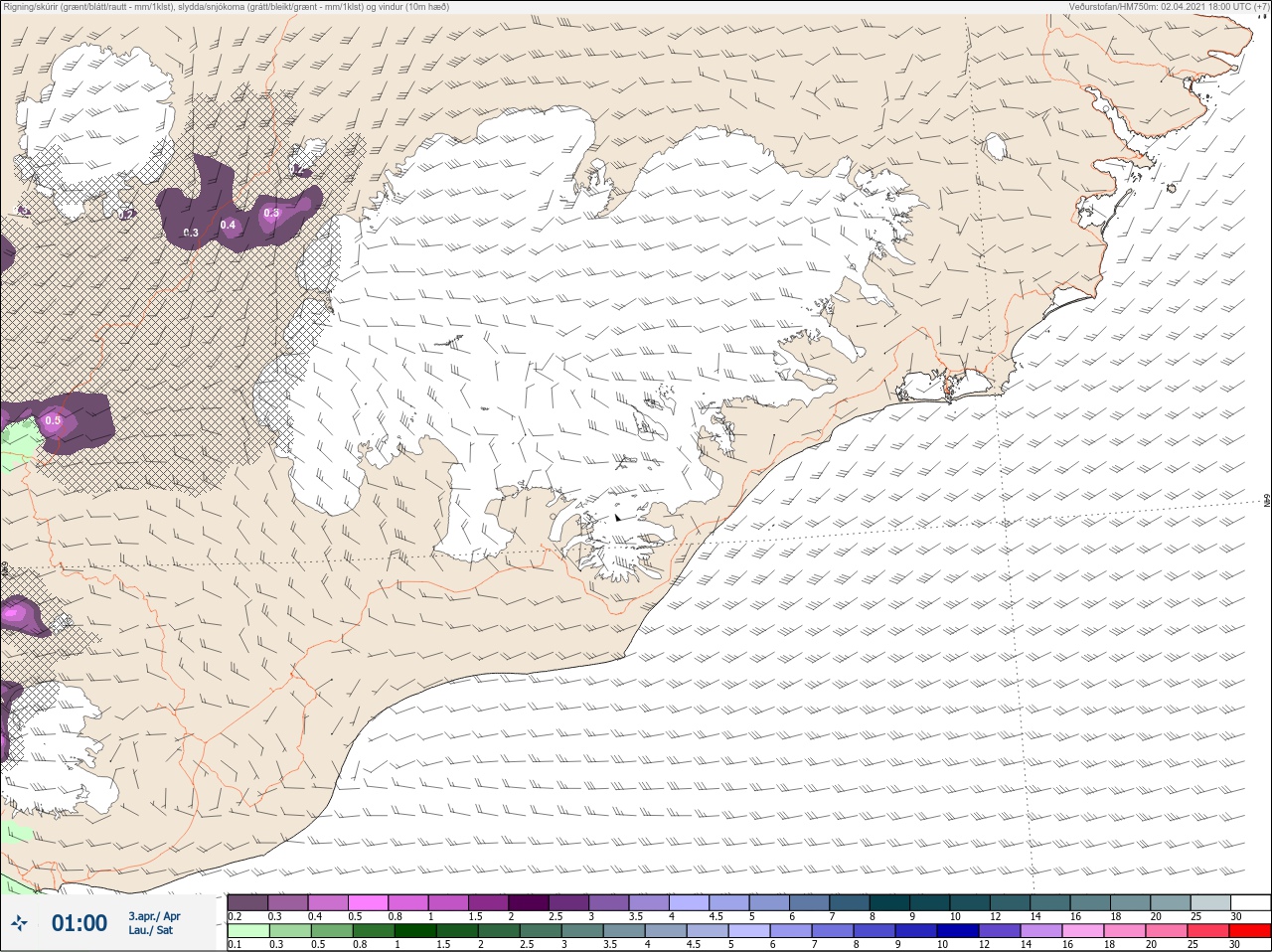
Task: Click the 0.2 label in the upper legend row
Action: pyautogui.click(x=236, y=916)
